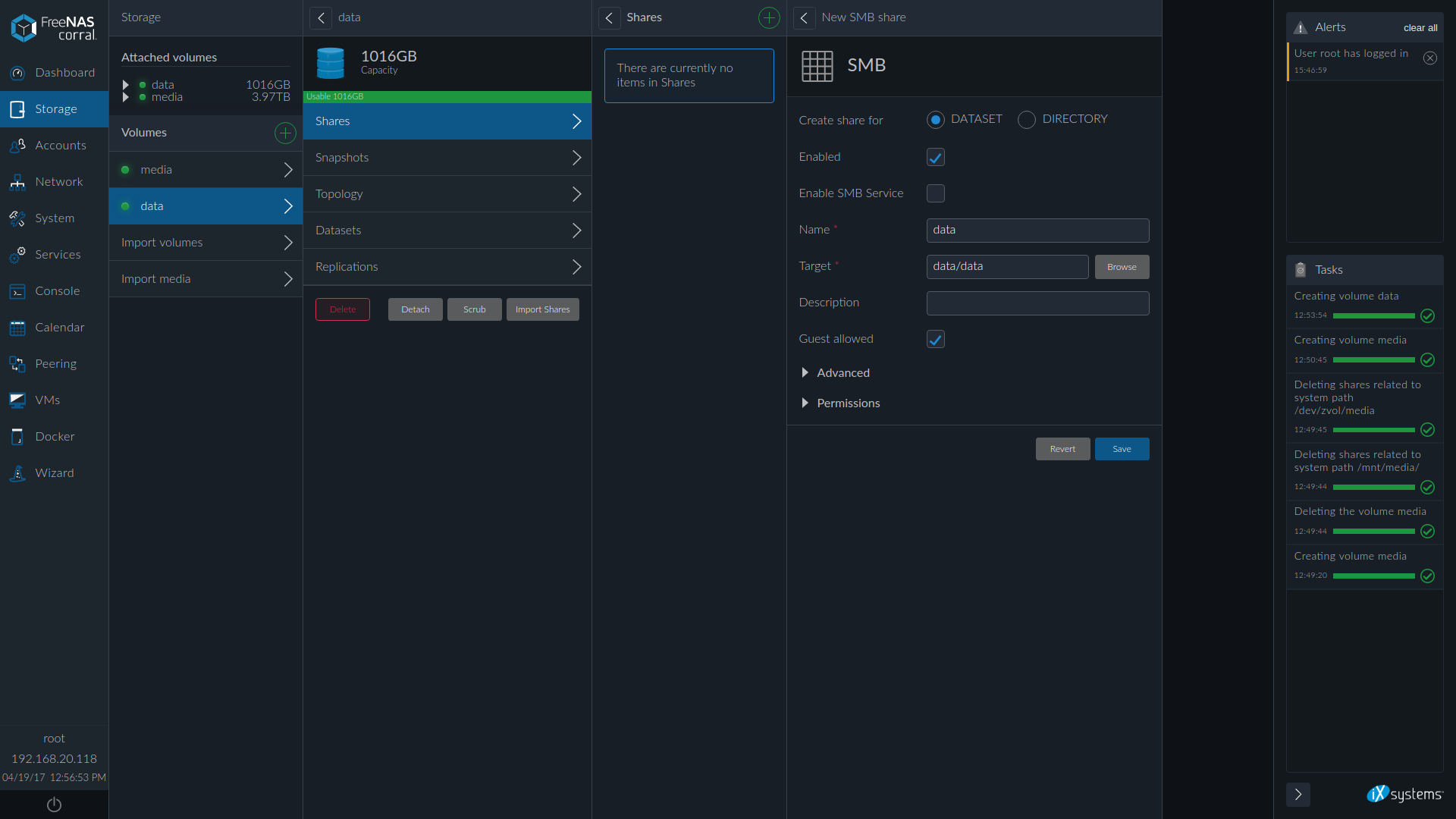
Task: Go back from the New SMB share panel
Action: (804, 17)
